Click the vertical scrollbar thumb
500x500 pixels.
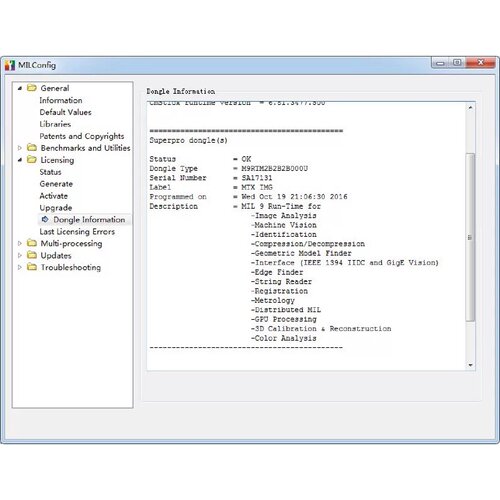point(470,237)
